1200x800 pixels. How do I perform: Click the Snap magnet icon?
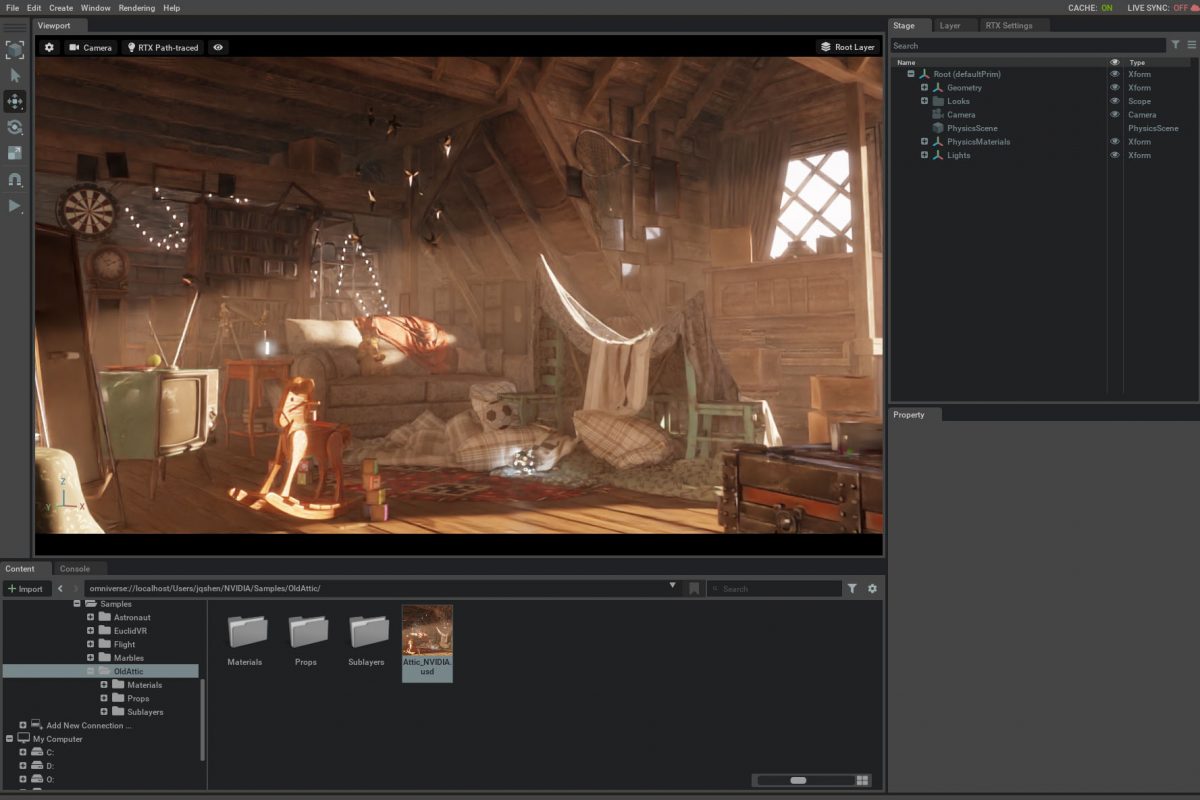(x=15, y=180)
